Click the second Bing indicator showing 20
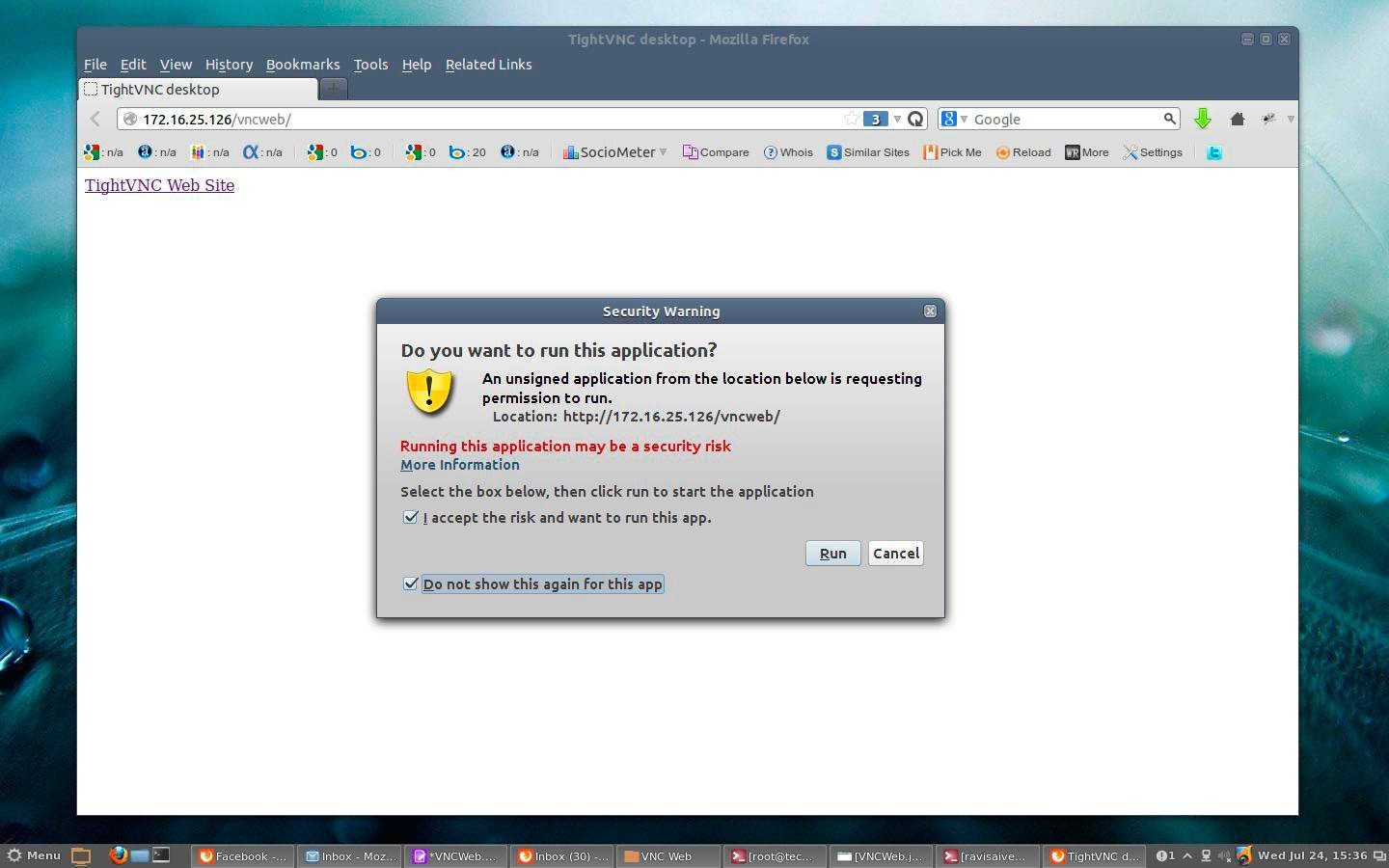Screen dimensions: 1389x868 coord(468,152)
